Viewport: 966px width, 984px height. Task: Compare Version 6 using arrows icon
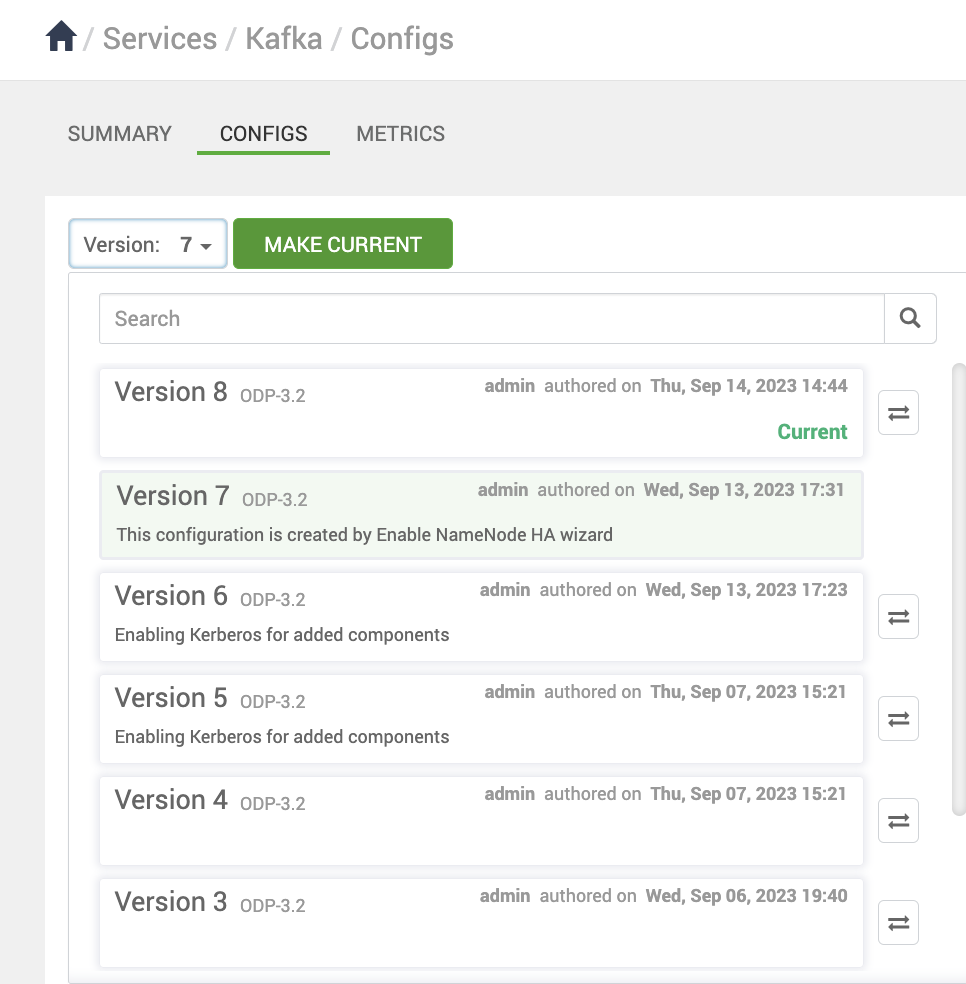pos(898,616)
